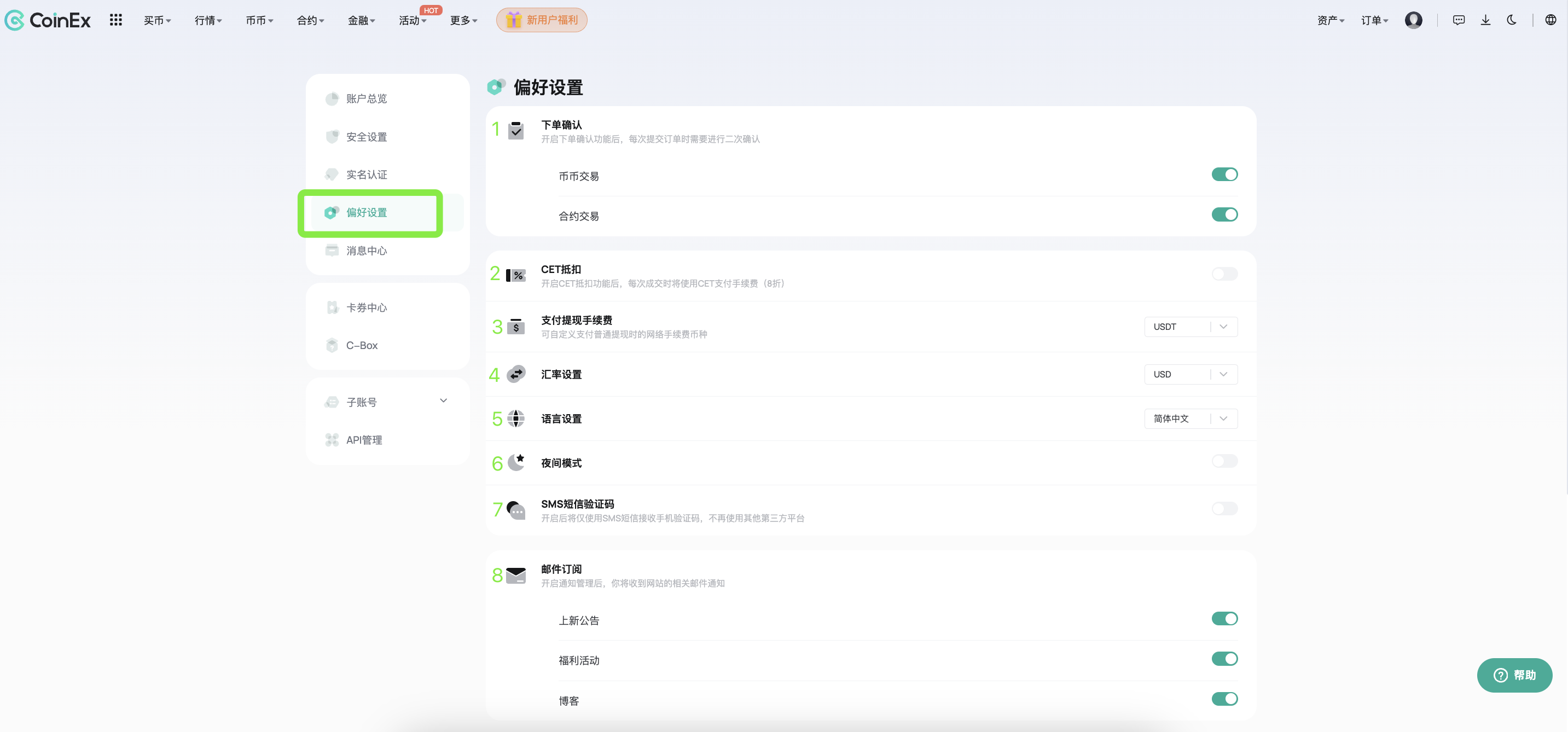
Task: Open the 简体中文 language selector
Action: (x=1190, y=419)
